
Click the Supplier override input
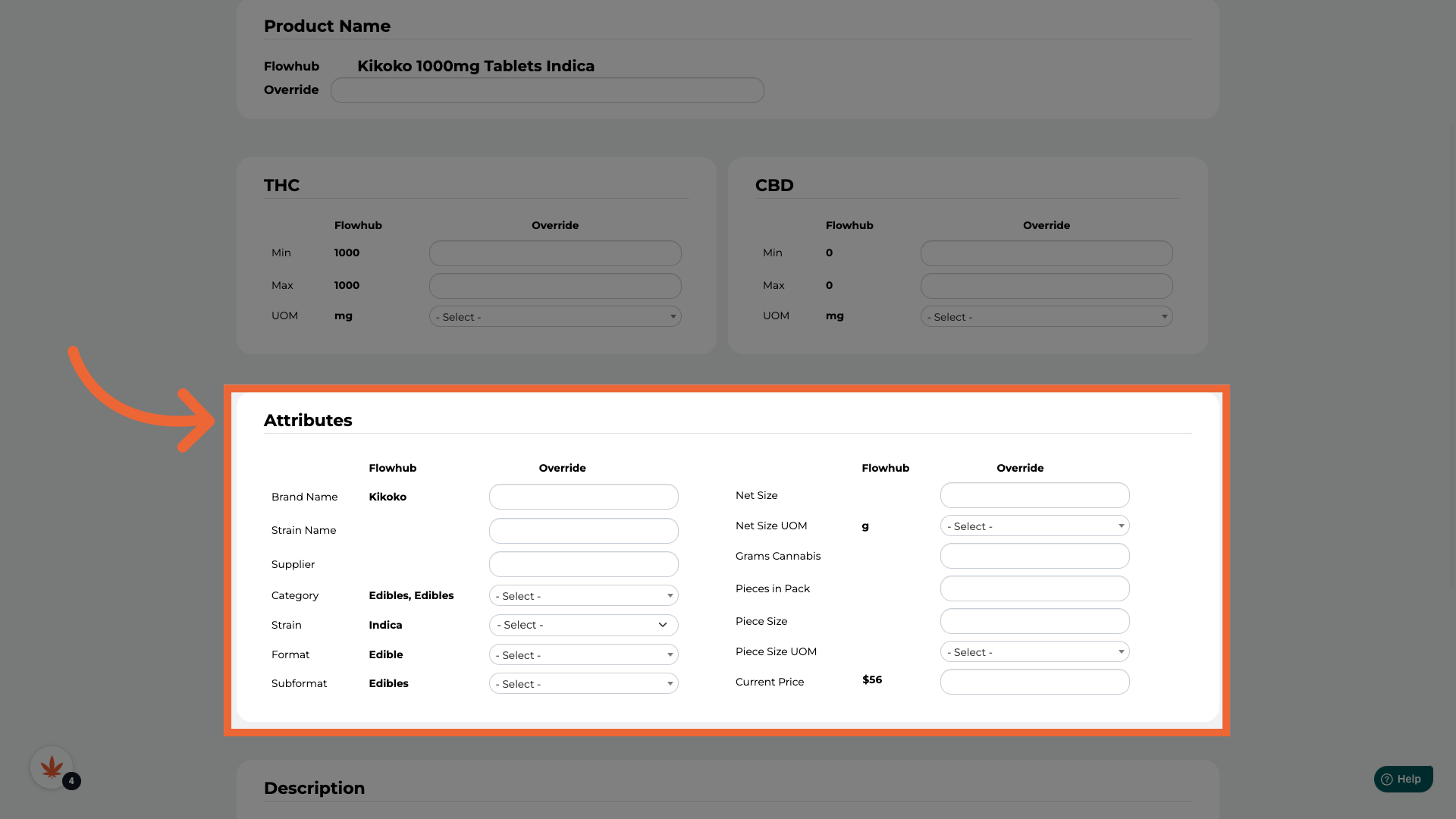583,564
